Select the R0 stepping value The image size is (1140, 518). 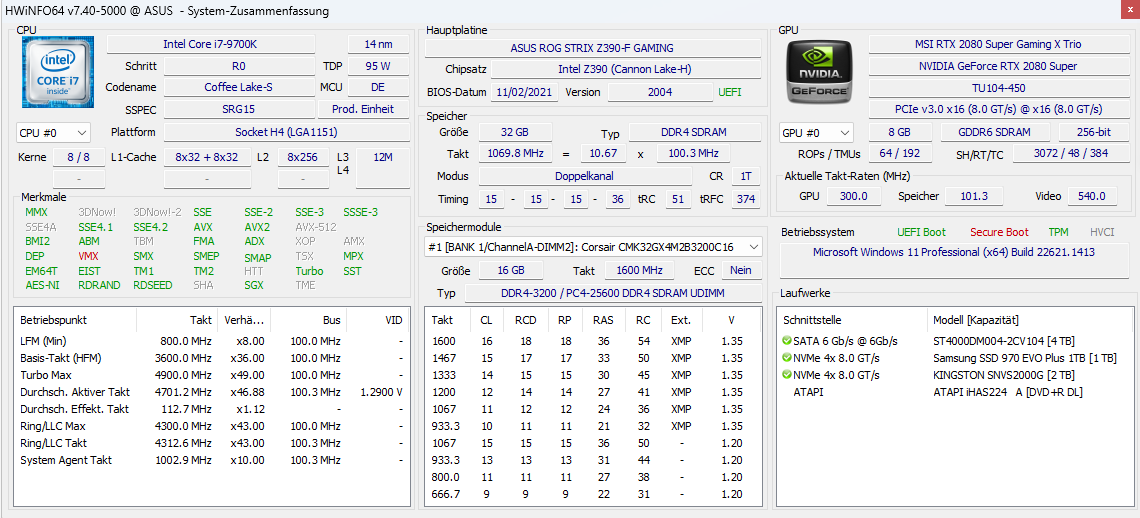(x=238, y=66)
